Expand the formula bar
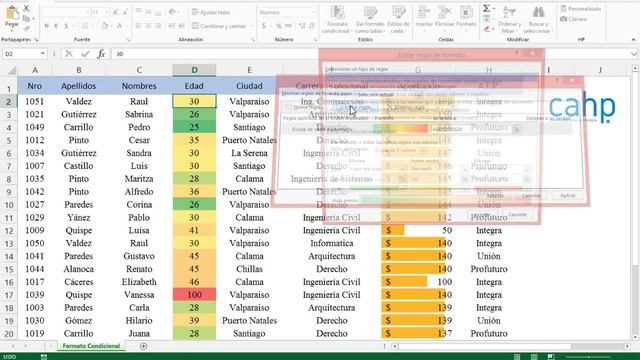Screen dimensions: 640x360 click(634, 53)
